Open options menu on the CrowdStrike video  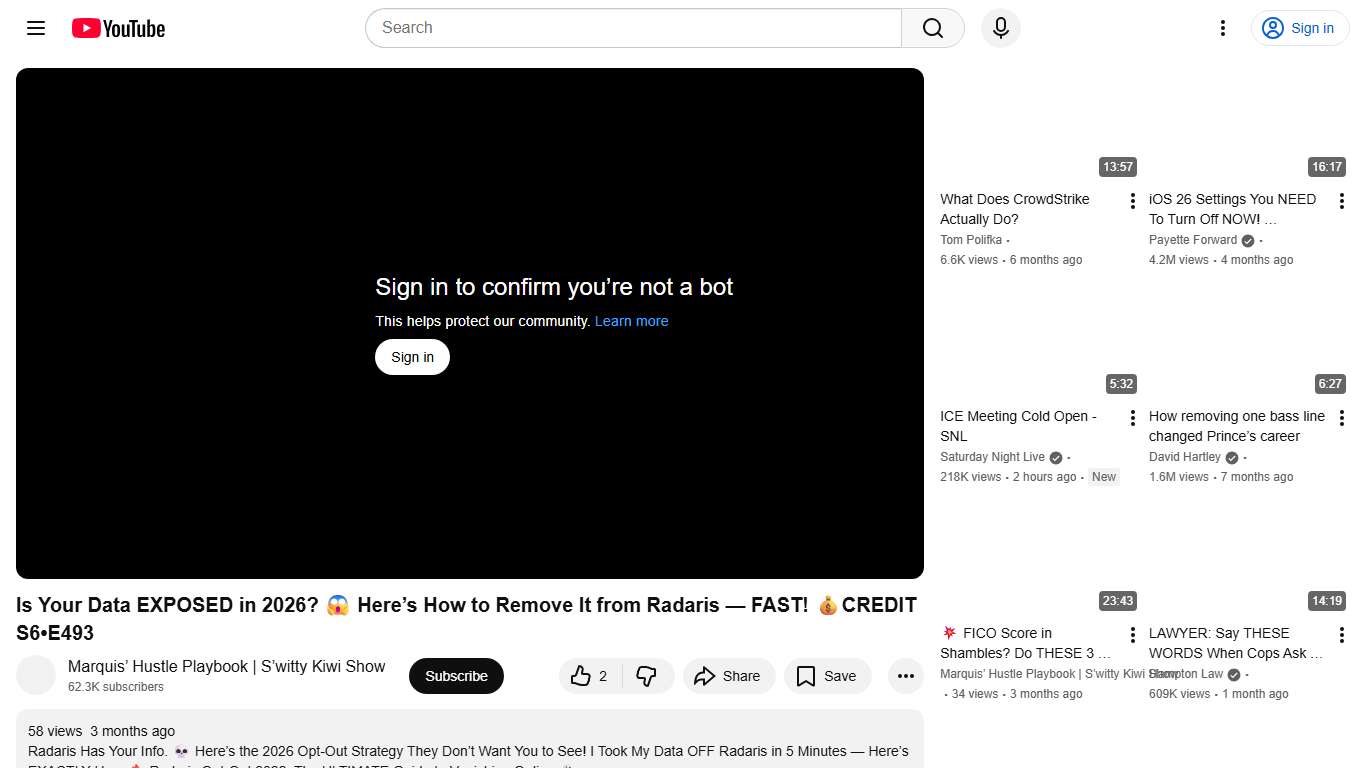coord(1132,200)
